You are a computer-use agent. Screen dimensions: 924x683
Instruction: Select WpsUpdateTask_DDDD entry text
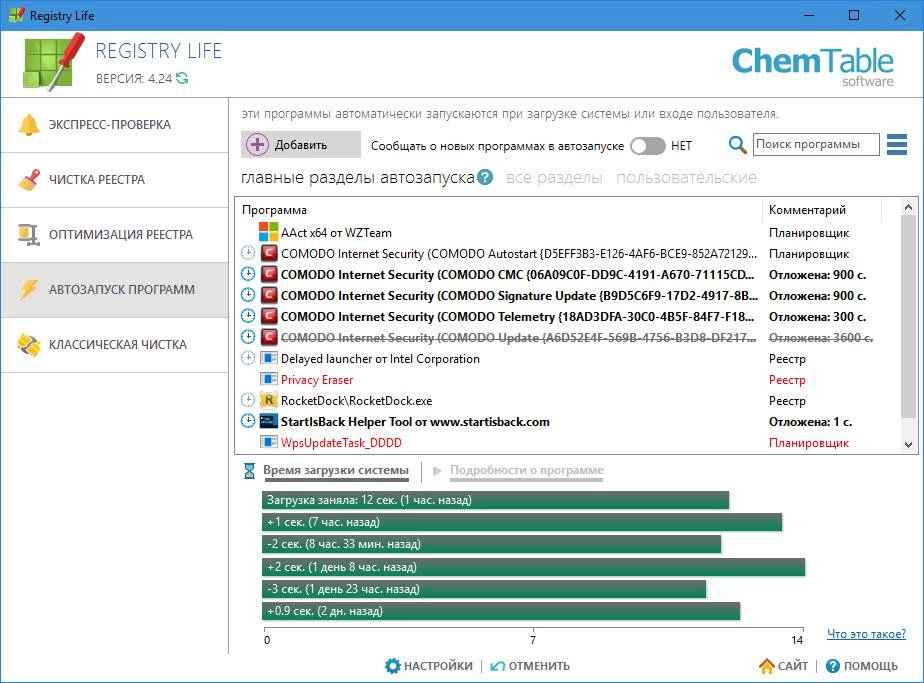pyautogui.click(x=341, y=443)
